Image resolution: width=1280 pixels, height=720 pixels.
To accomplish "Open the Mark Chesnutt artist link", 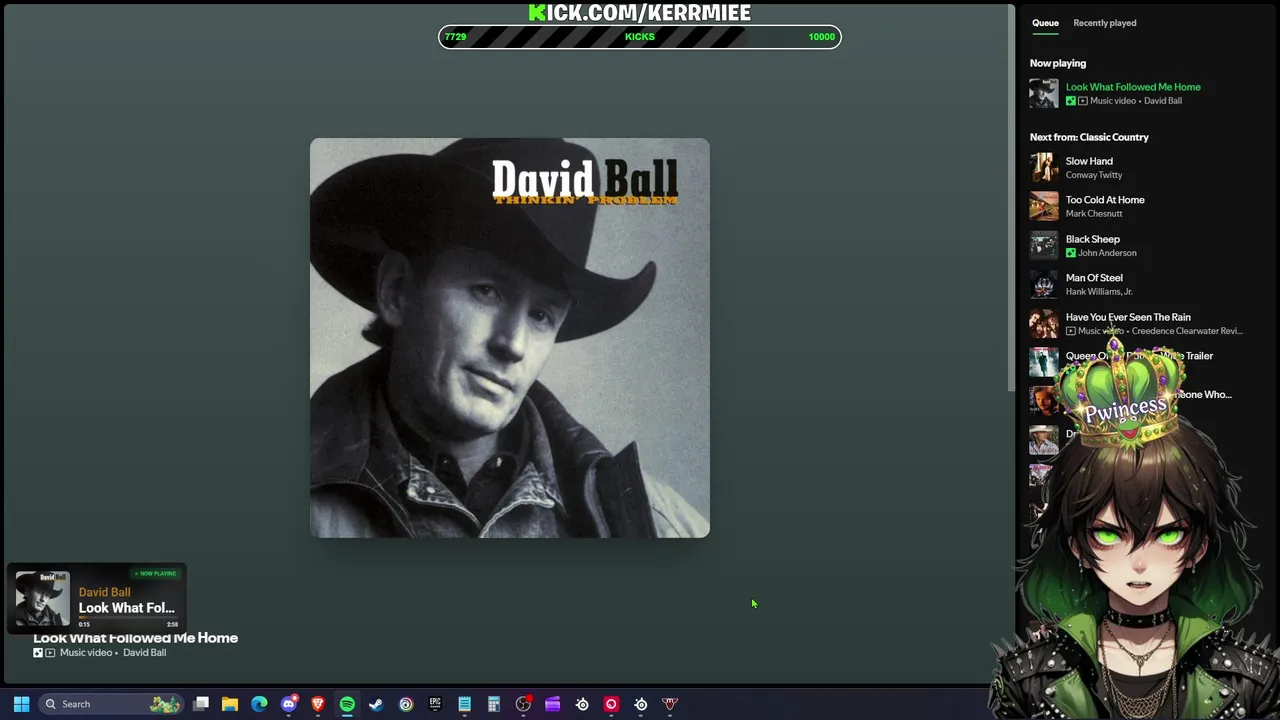I will [1094, 214].
